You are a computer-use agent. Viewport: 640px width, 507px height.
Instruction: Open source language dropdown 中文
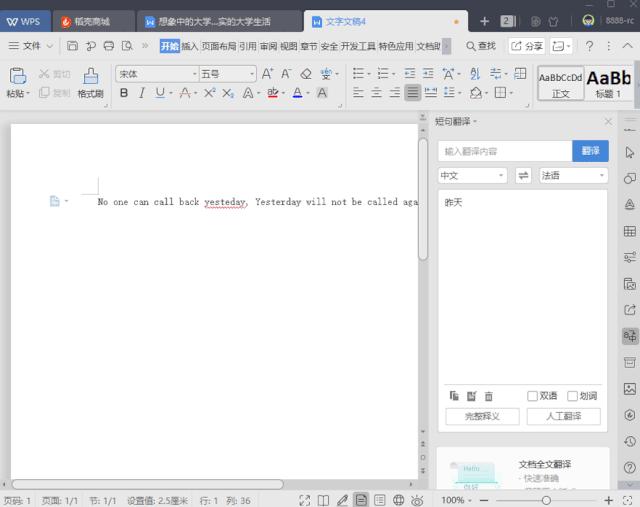click(x=472, y=176)
